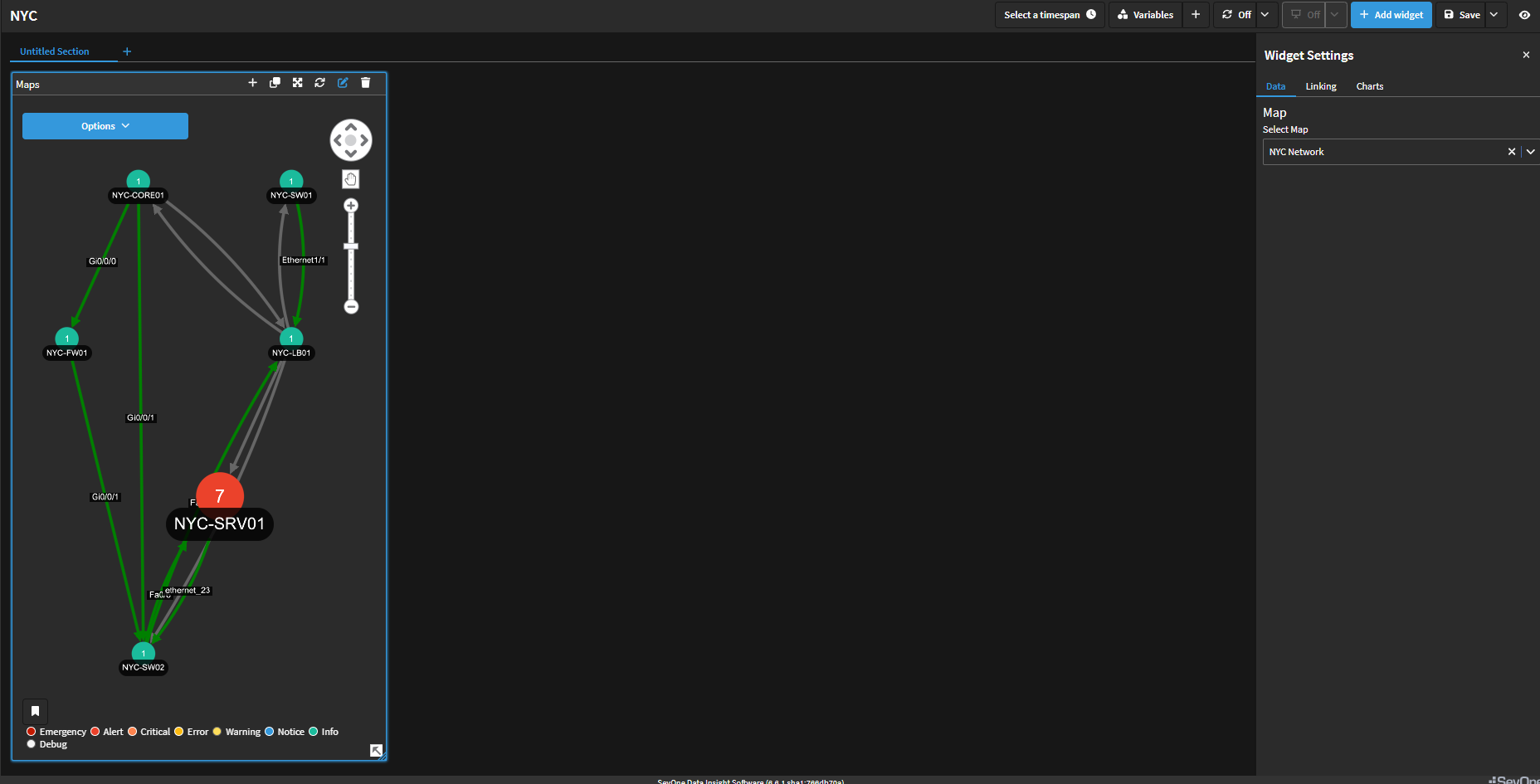Close the Widget Settings panel

point(1526,55)
